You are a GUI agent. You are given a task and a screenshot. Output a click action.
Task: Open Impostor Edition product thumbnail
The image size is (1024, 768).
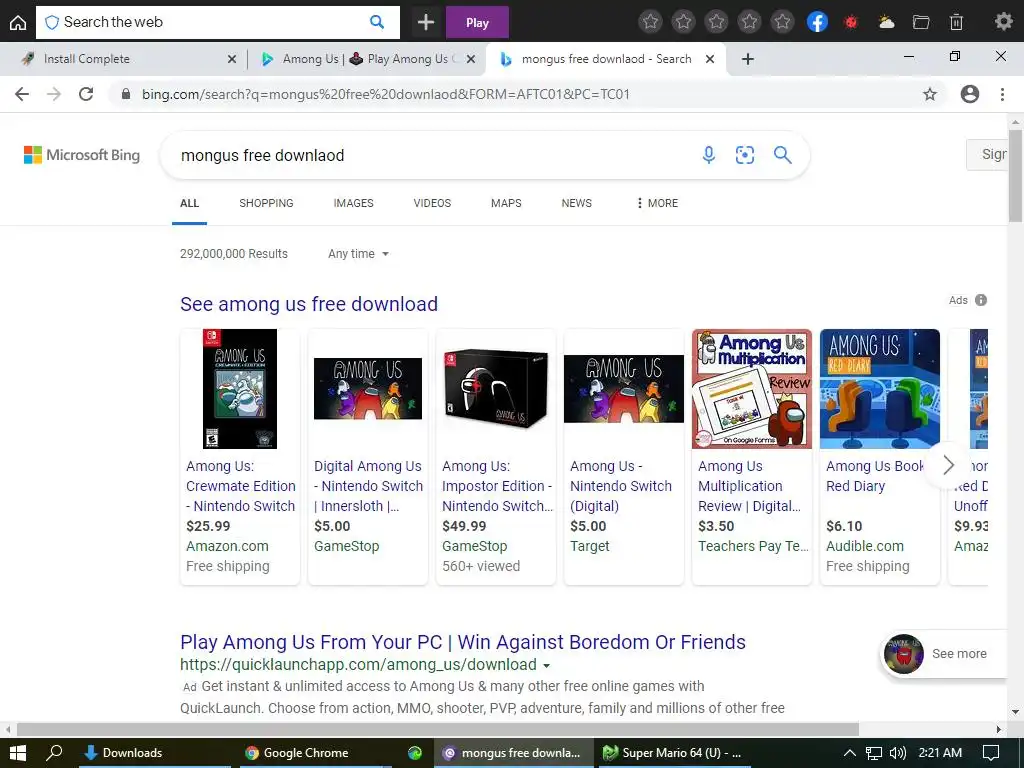pos(496,389)
